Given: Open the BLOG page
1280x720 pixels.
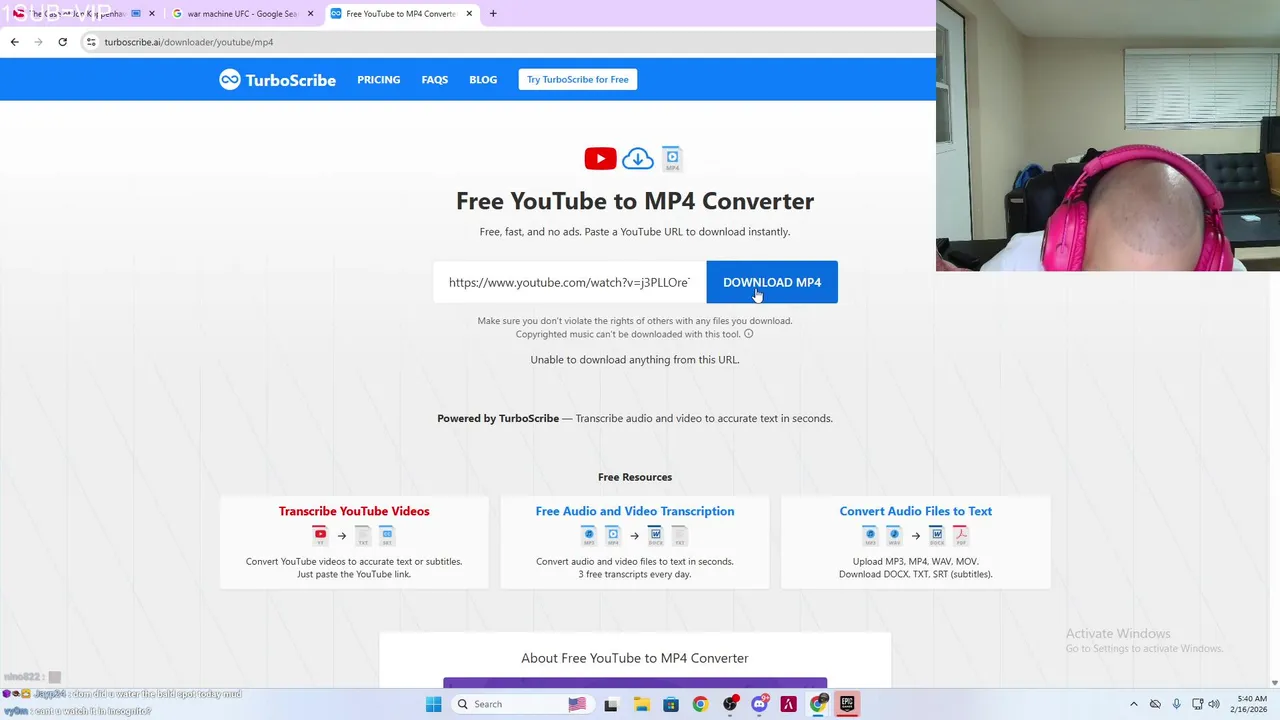Looking at the screenshot, I should (x=483, y=80).
